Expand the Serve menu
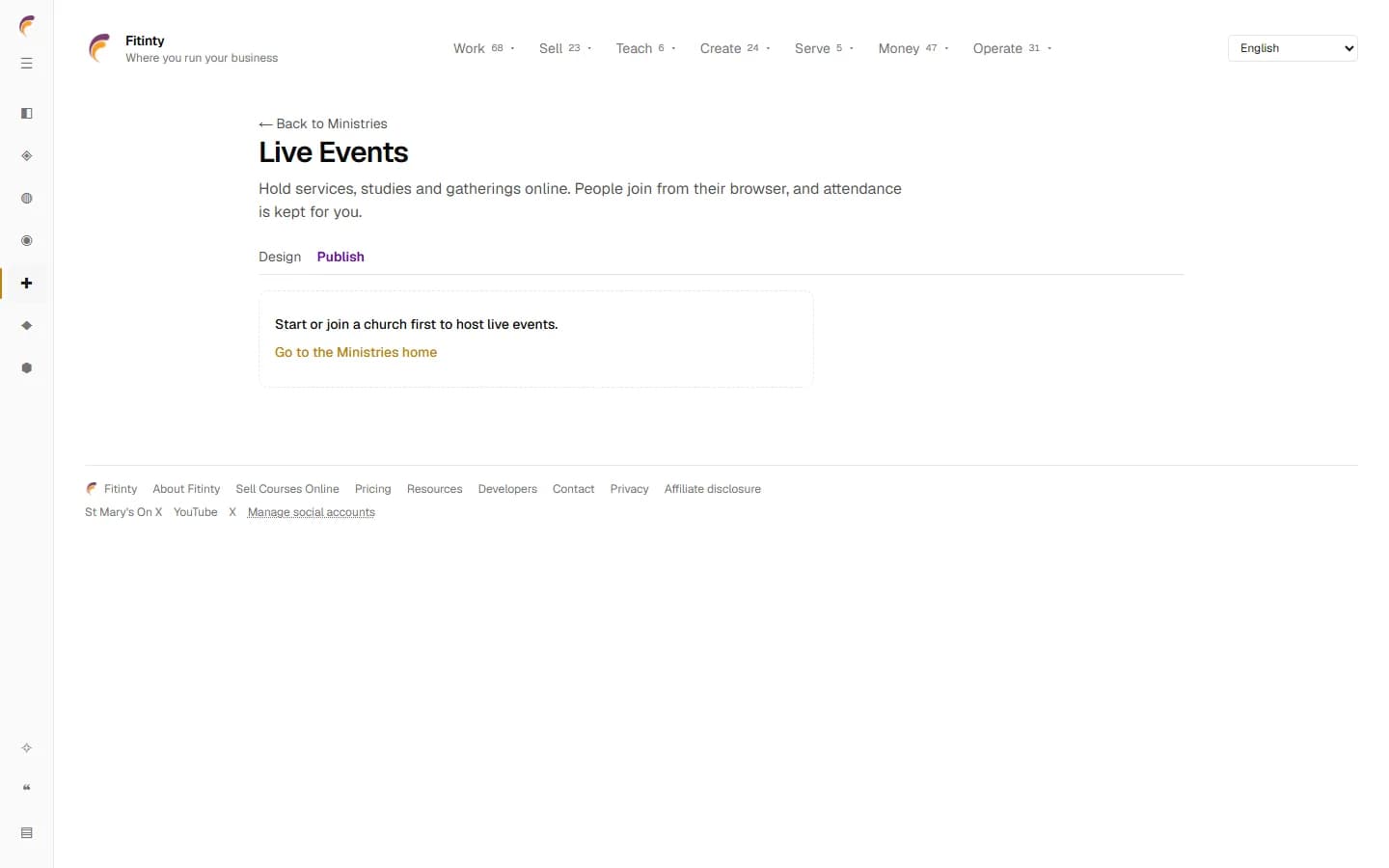Screen dimensions: 1389x868 [x=824, y=48]
